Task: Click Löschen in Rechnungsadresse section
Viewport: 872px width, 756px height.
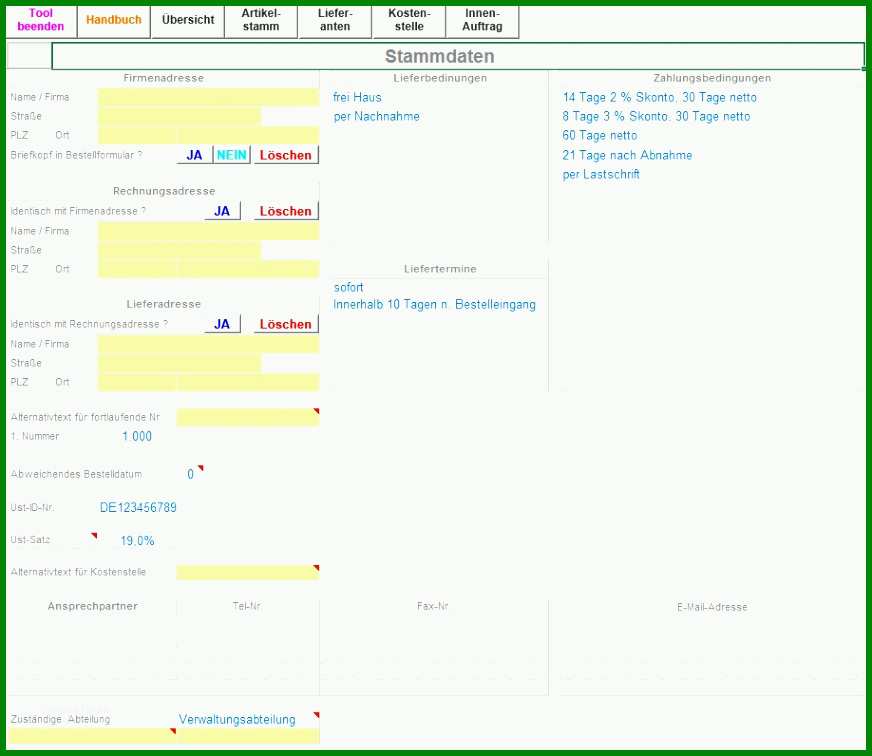Action: [x=286, y=211]
